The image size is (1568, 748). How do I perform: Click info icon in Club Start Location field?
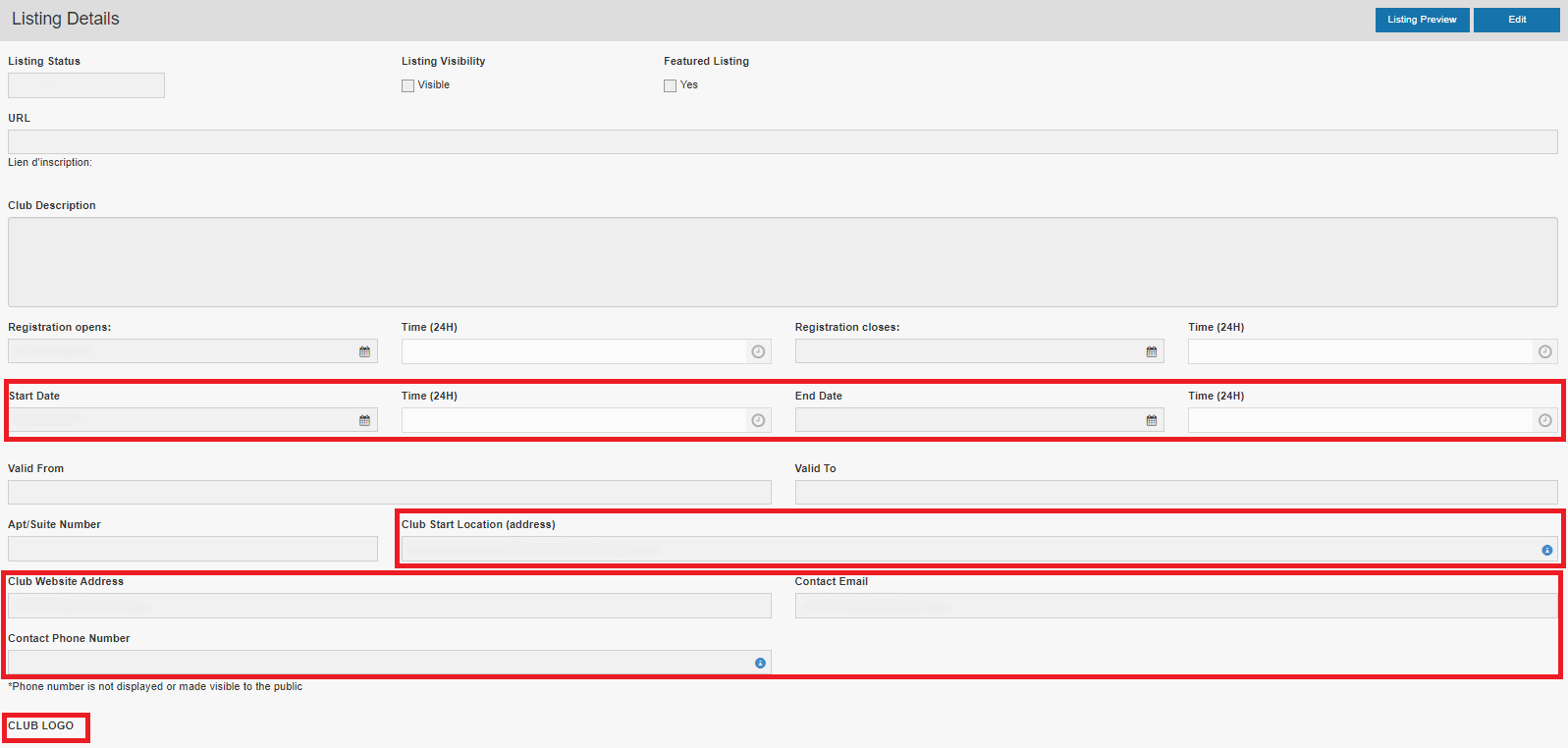pyautogui.click(x=1546, y=550)
